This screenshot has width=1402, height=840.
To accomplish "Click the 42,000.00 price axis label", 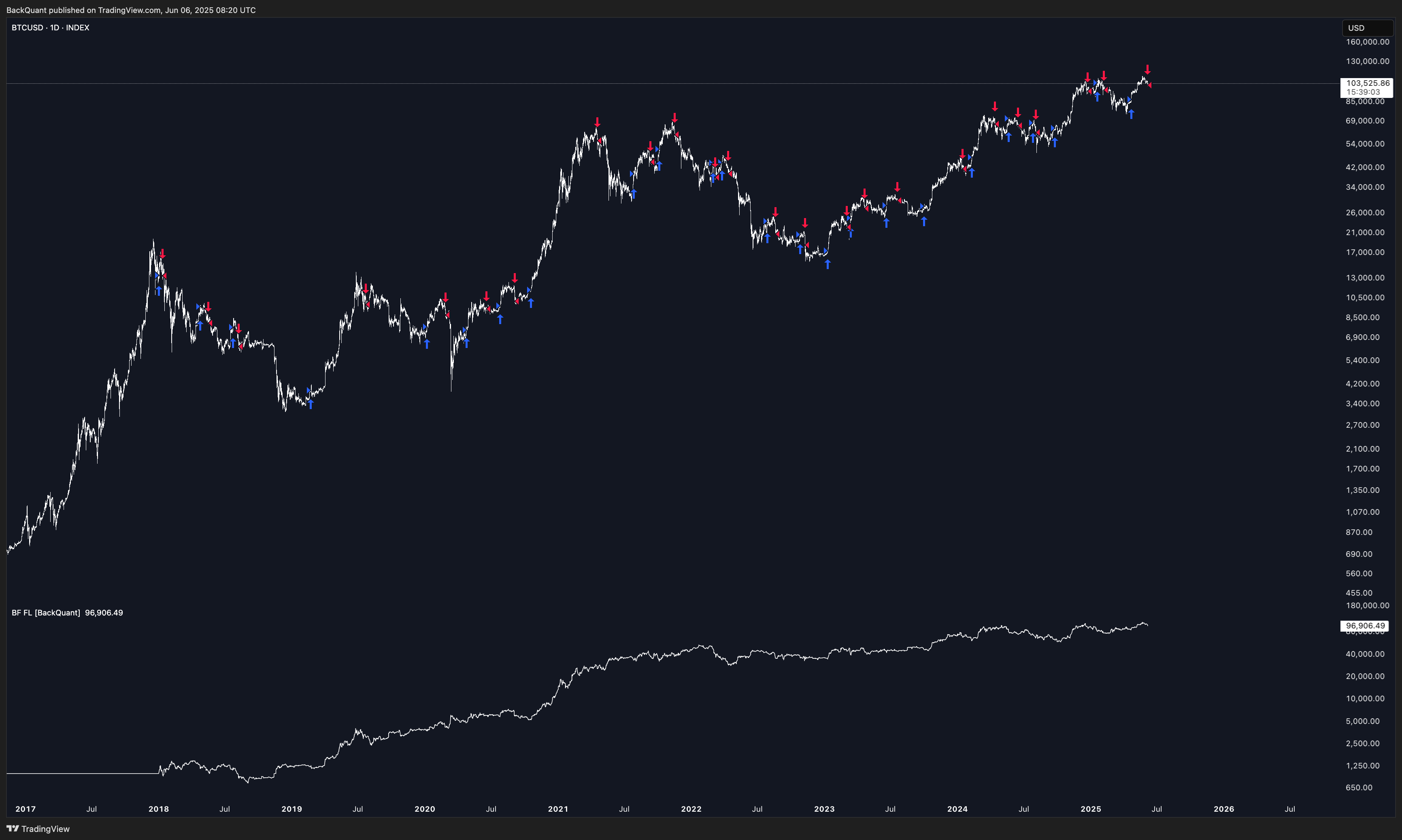I will (x=1365, y=167).
